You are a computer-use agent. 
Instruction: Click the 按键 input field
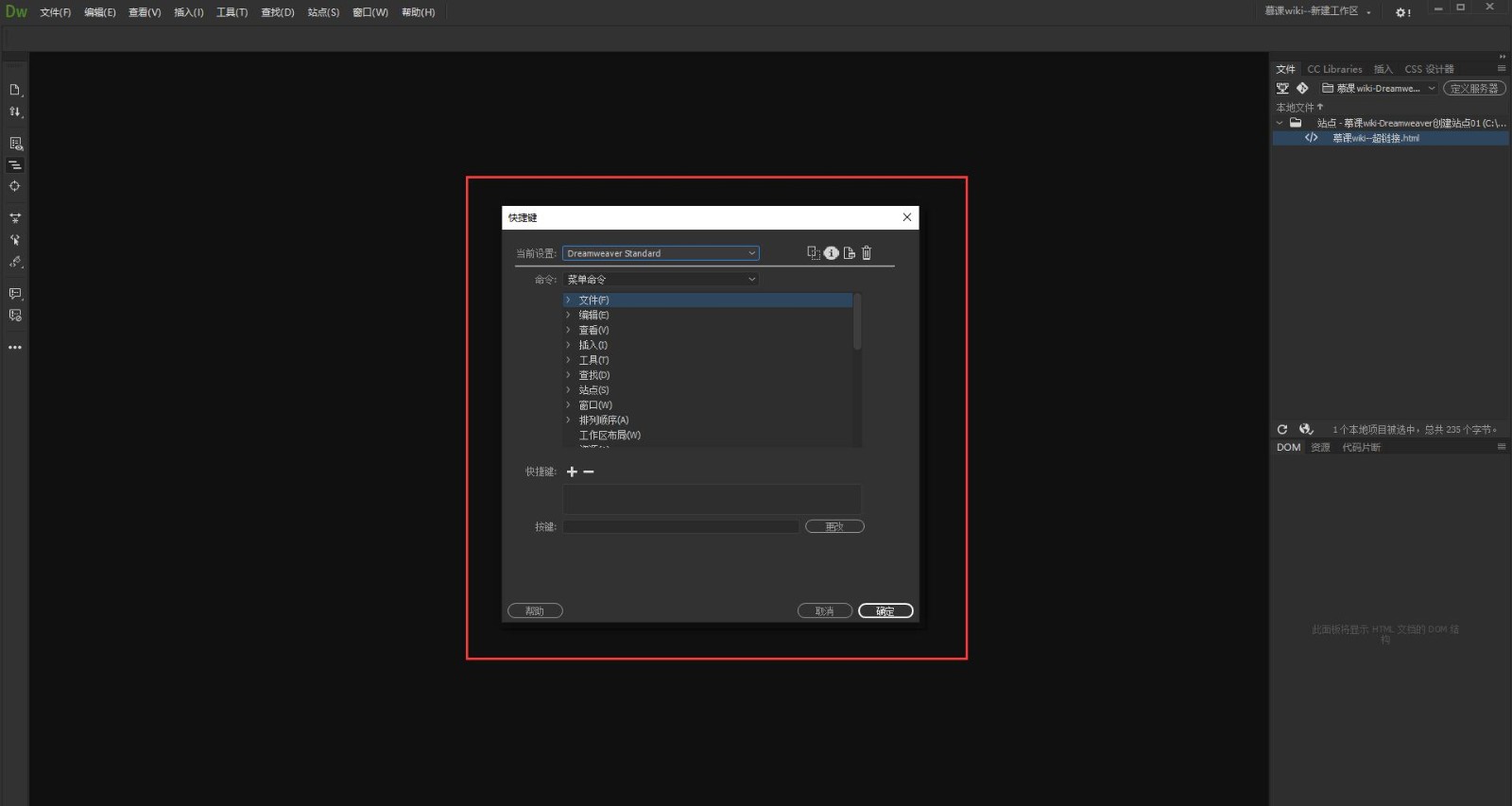point(680,527)
